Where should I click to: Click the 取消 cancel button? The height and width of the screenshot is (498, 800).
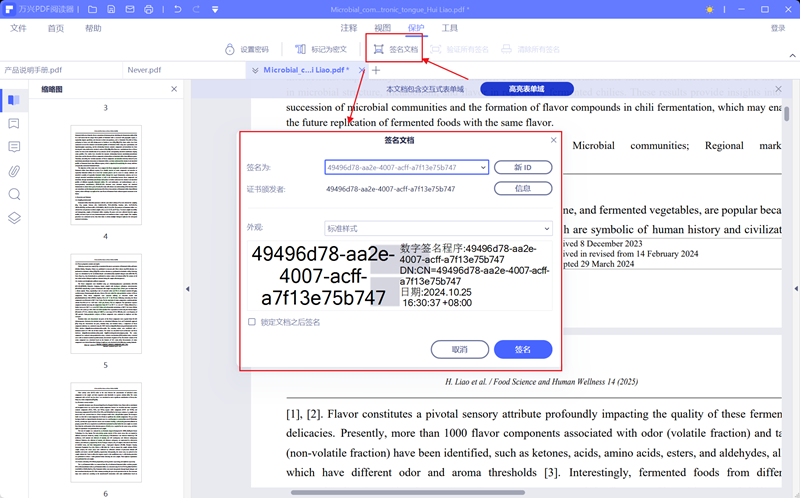tap(460, 350)
